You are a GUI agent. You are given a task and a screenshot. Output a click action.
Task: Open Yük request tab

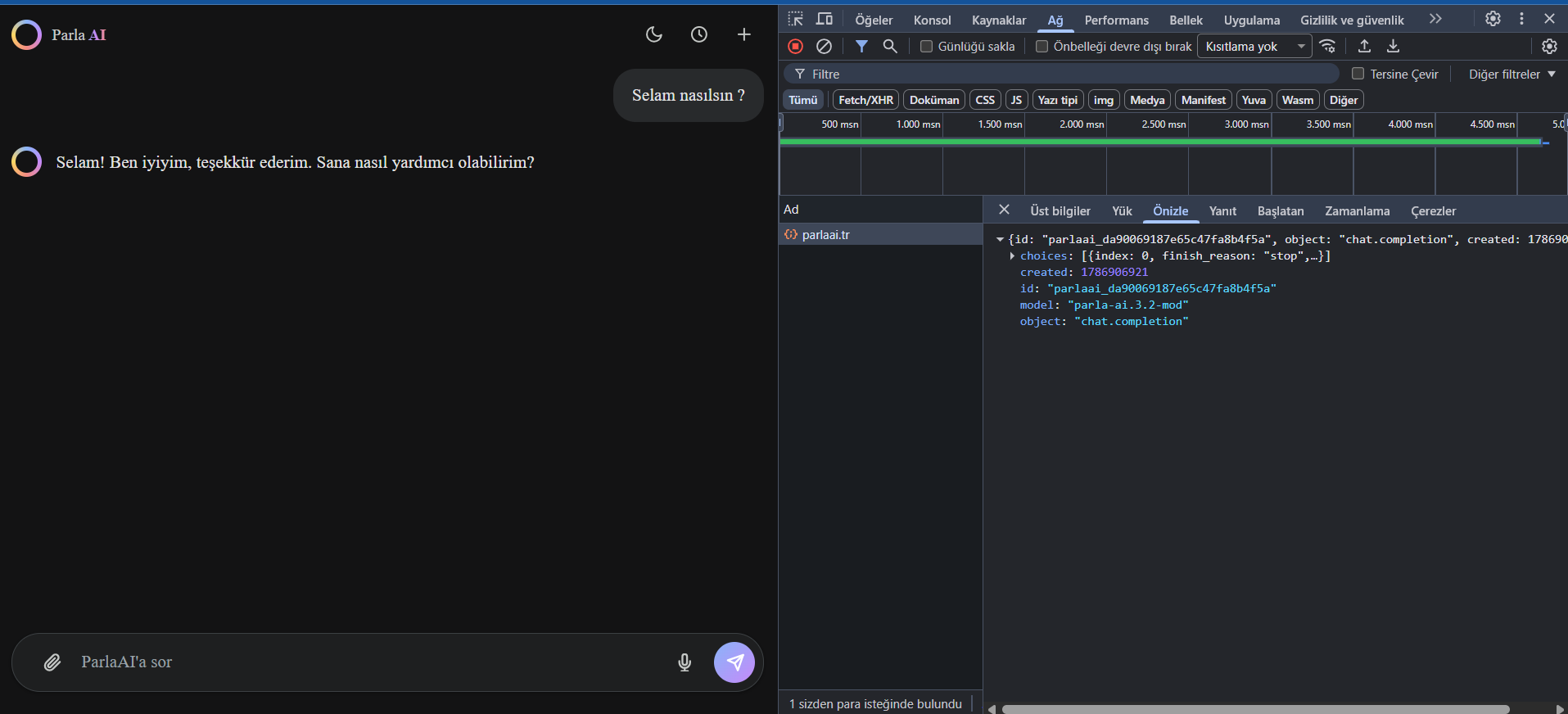coord(1122,210)
